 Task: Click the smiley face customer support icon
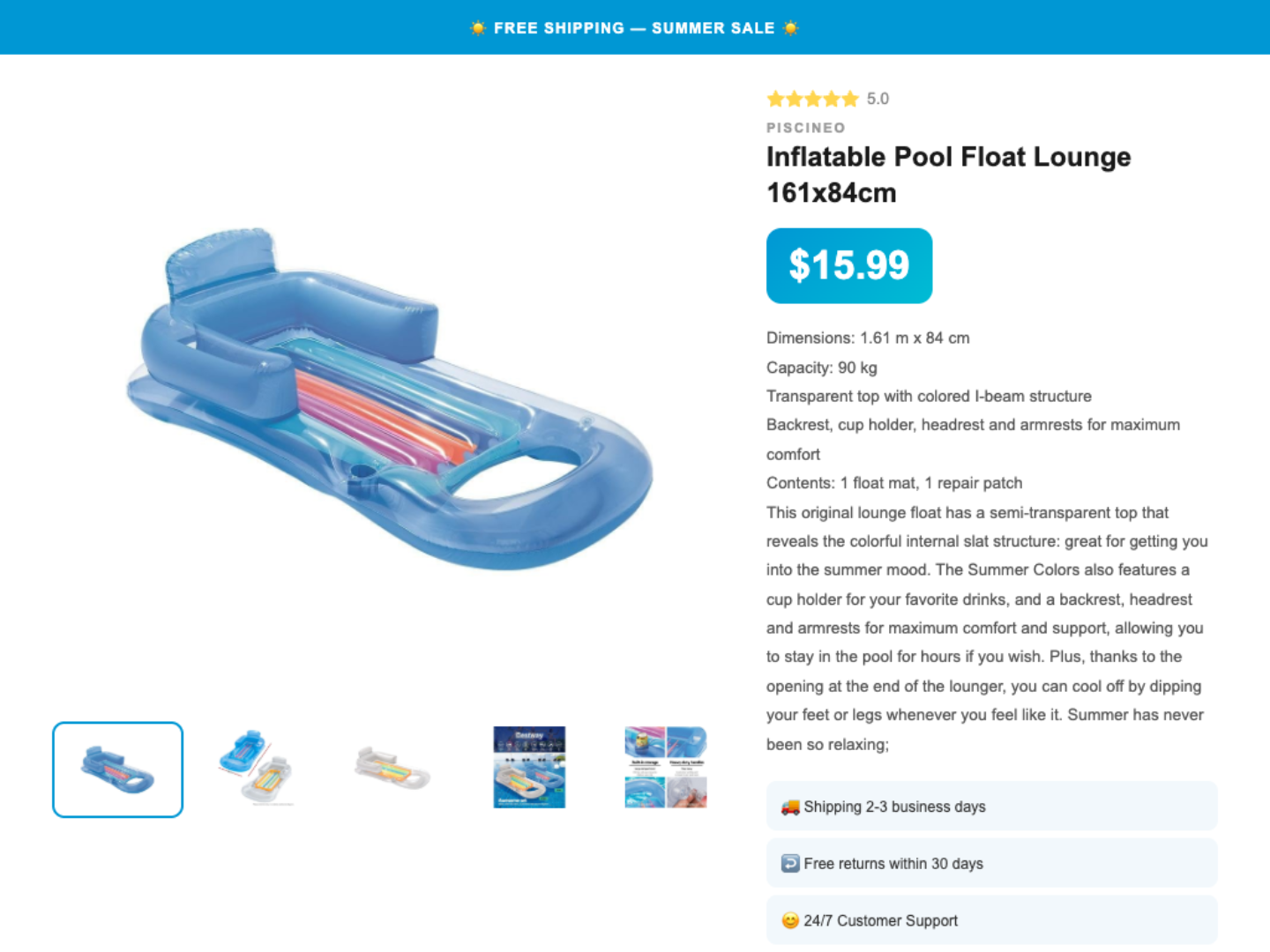click(788, 919)
